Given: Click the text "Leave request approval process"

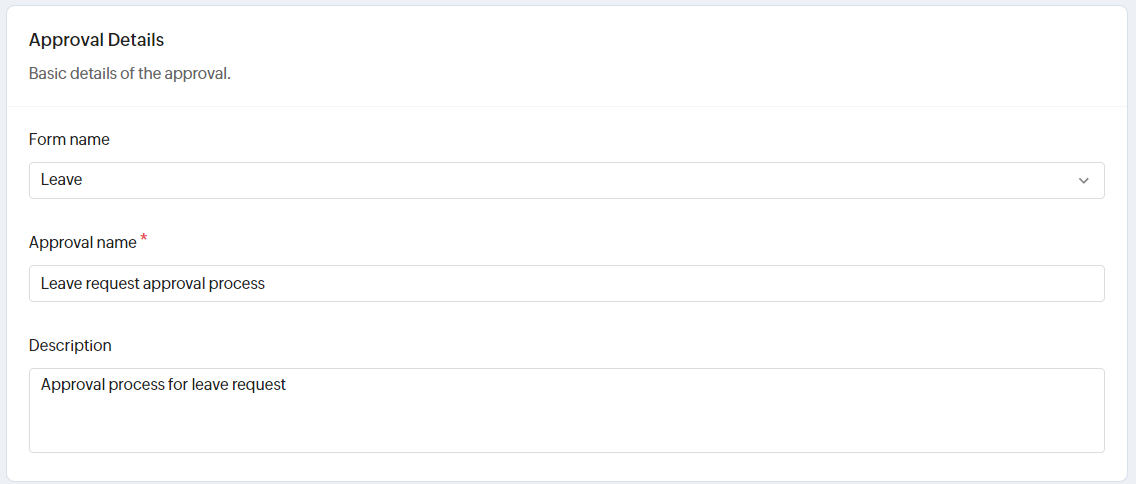Looking at the screenshot, I should click(153, 284).
